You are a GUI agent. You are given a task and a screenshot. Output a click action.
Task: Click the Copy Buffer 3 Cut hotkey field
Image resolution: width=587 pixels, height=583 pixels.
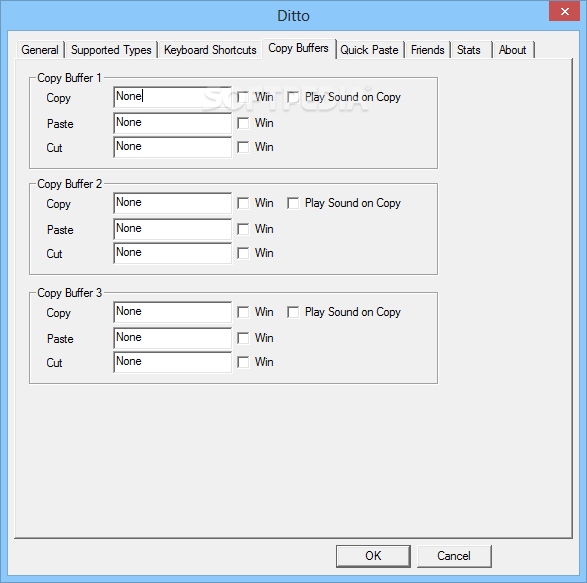[173, 362]
